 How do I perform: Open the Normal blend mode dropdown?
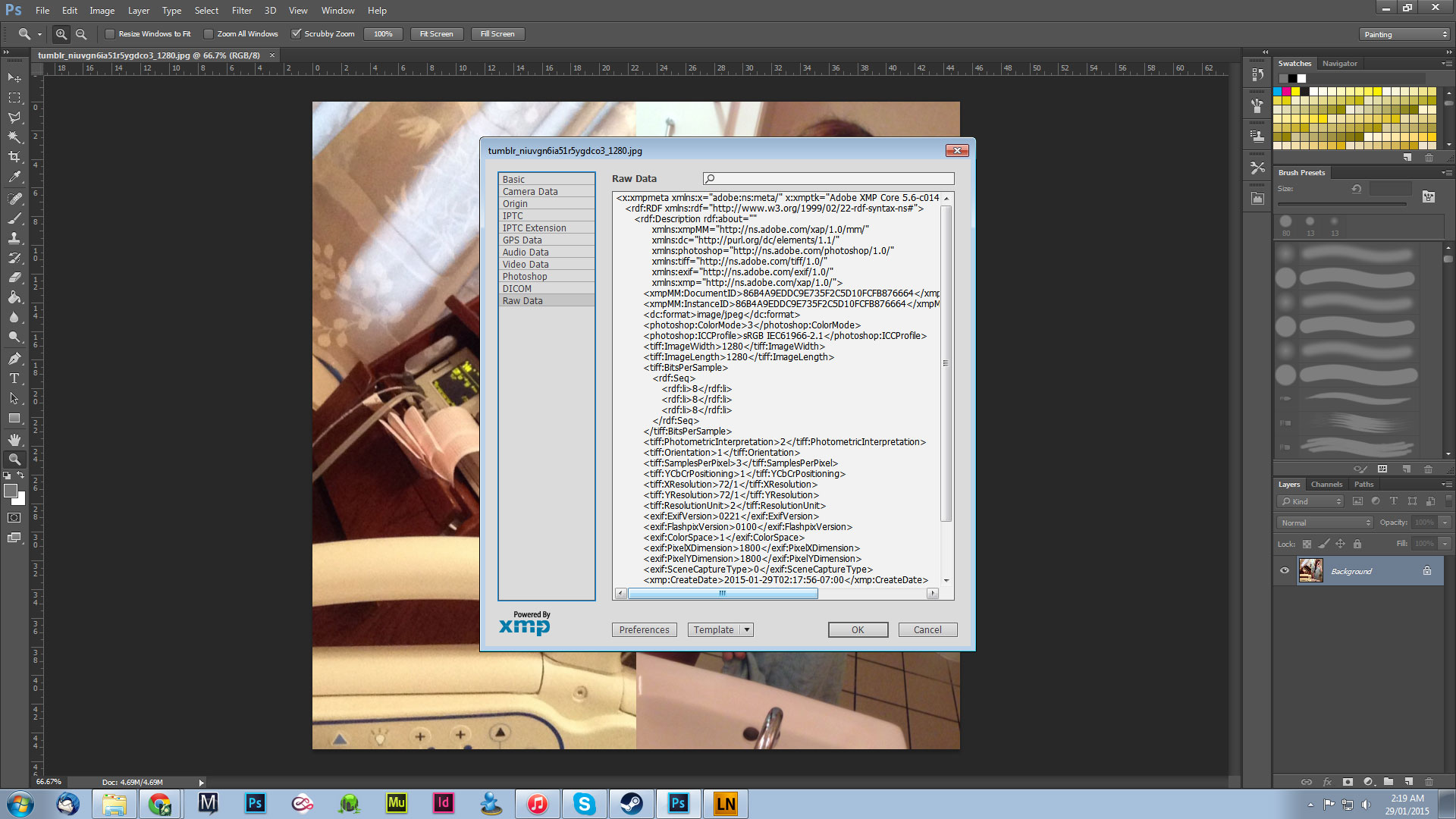pos(1325,522)
